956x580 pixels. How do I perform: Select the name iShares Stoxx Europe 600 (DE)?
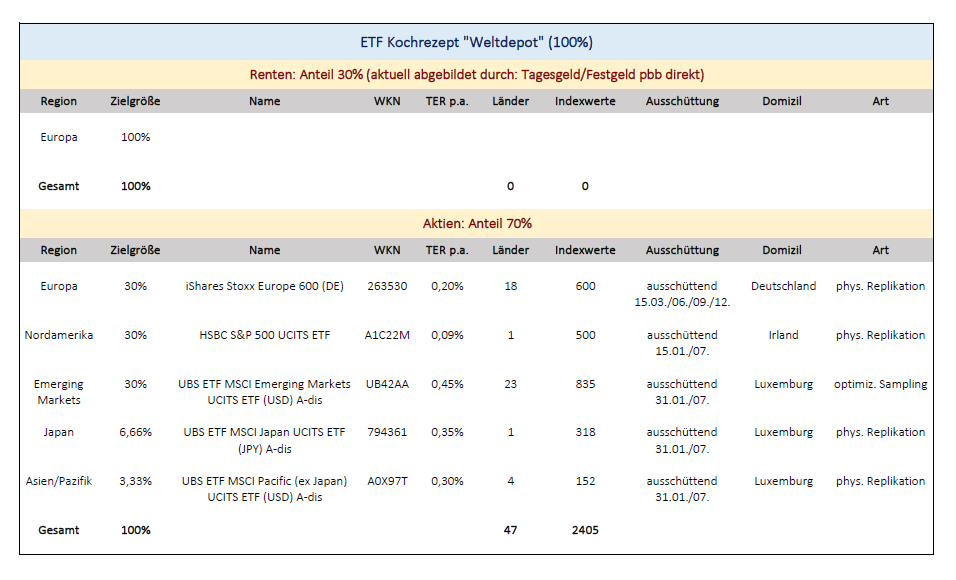[265, 286]
